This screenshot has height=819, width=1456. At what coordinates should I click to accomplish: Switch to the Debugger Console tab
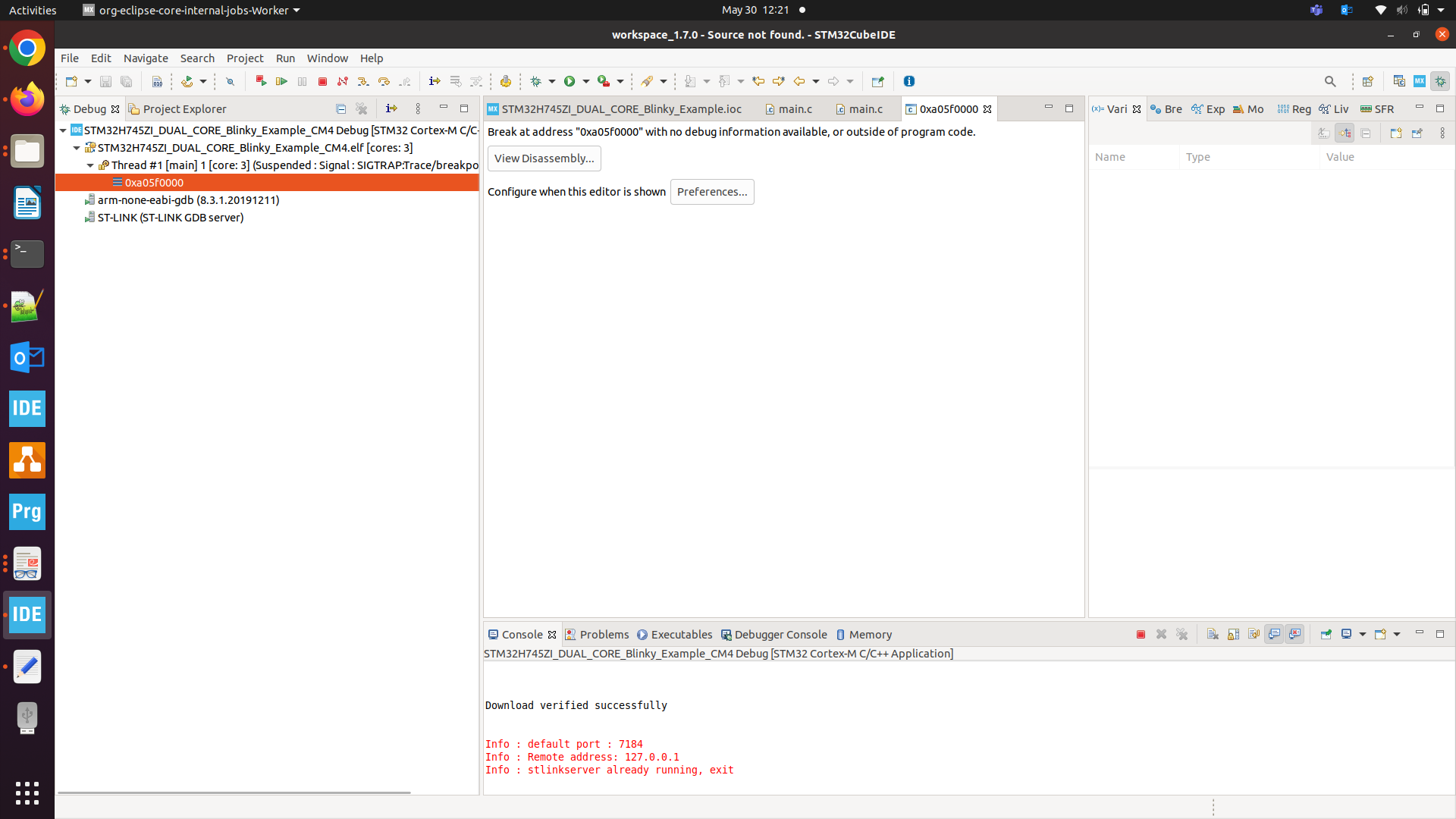[x=780, y=635]
